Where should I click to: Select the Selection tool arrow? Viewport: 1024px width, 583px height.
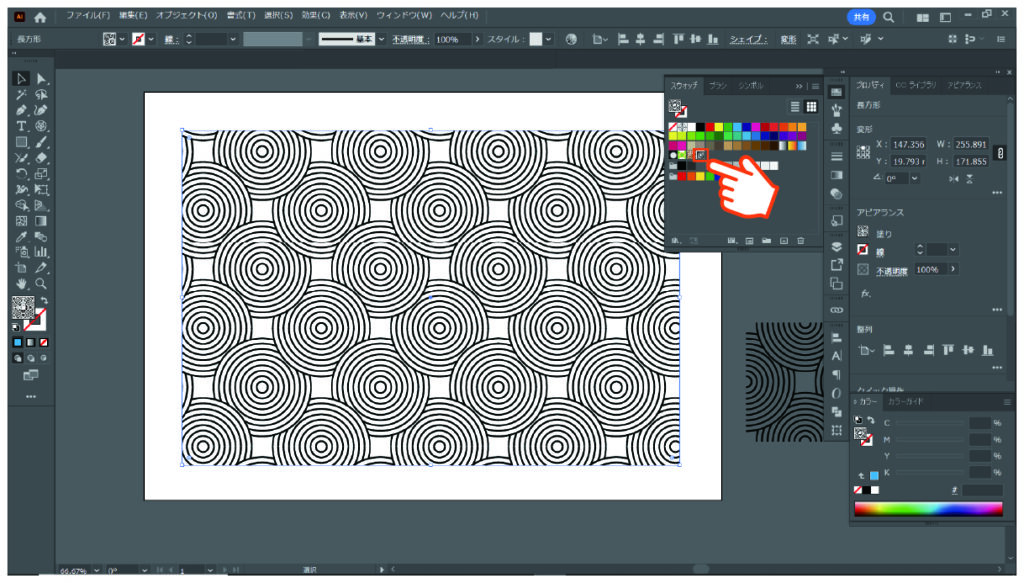coord(21,79)
